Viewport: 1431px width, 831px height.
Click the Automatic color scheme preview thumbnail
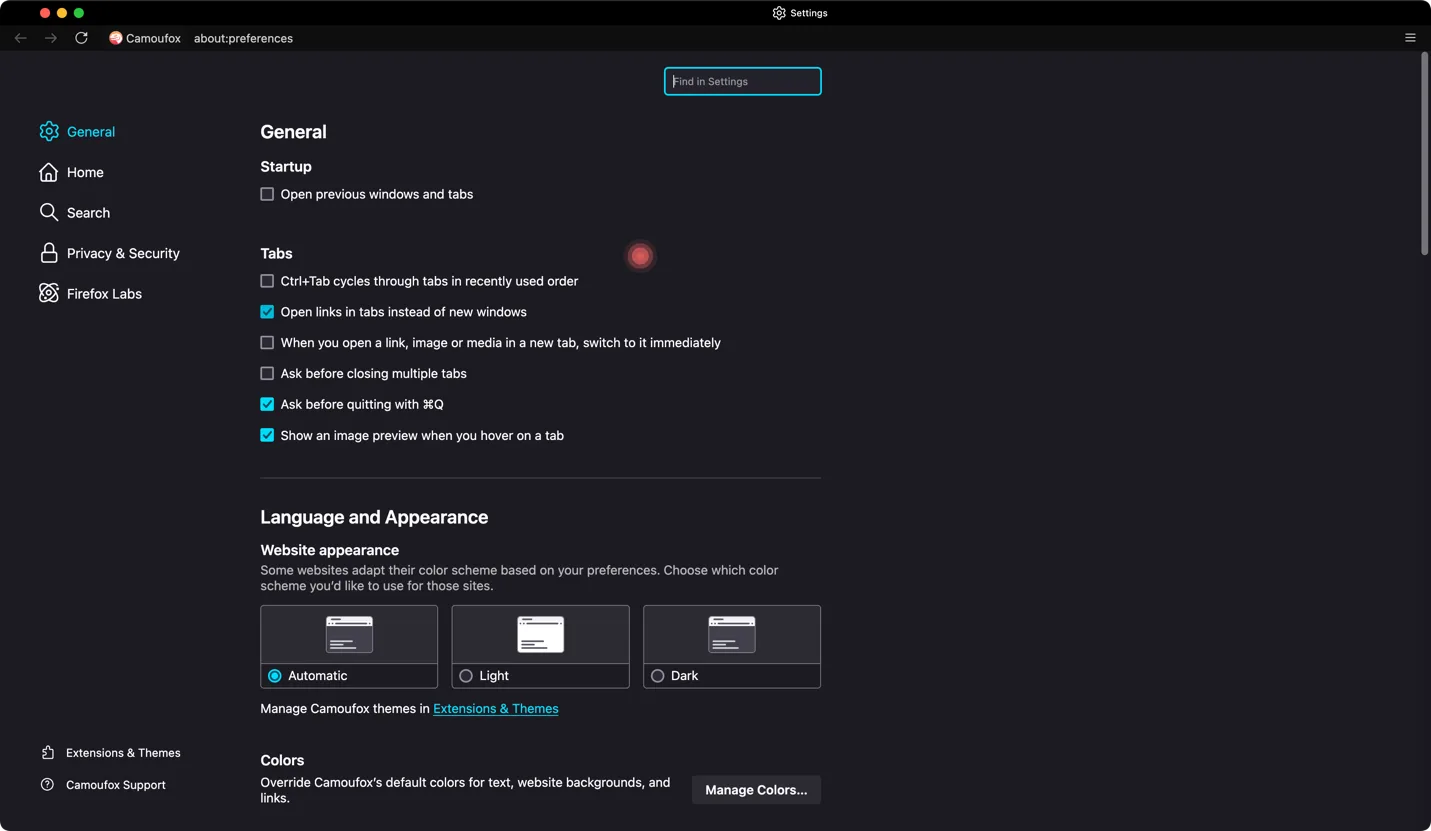click(x=349, y=635)
